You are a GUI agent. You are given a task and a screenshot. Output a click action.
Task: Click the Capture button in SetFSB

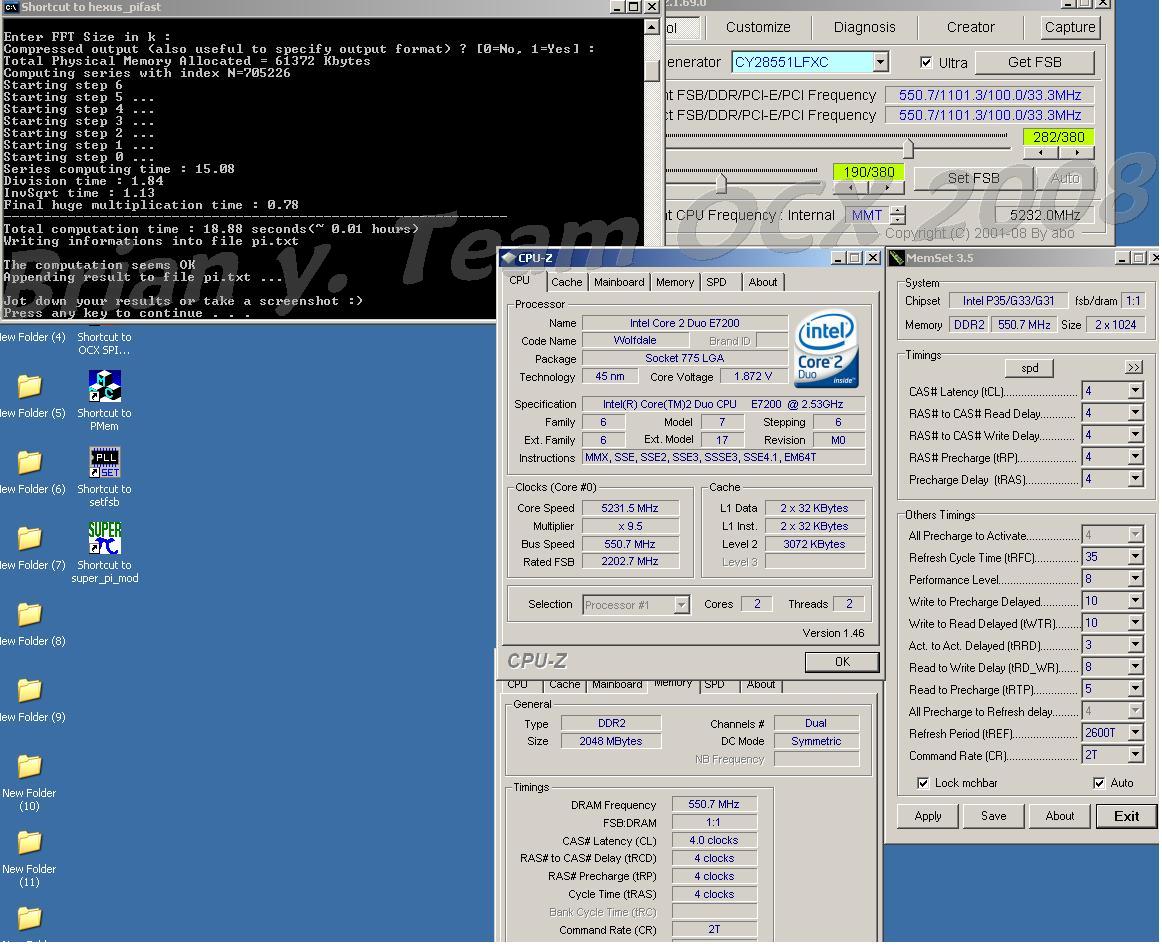click(1069, 27)
